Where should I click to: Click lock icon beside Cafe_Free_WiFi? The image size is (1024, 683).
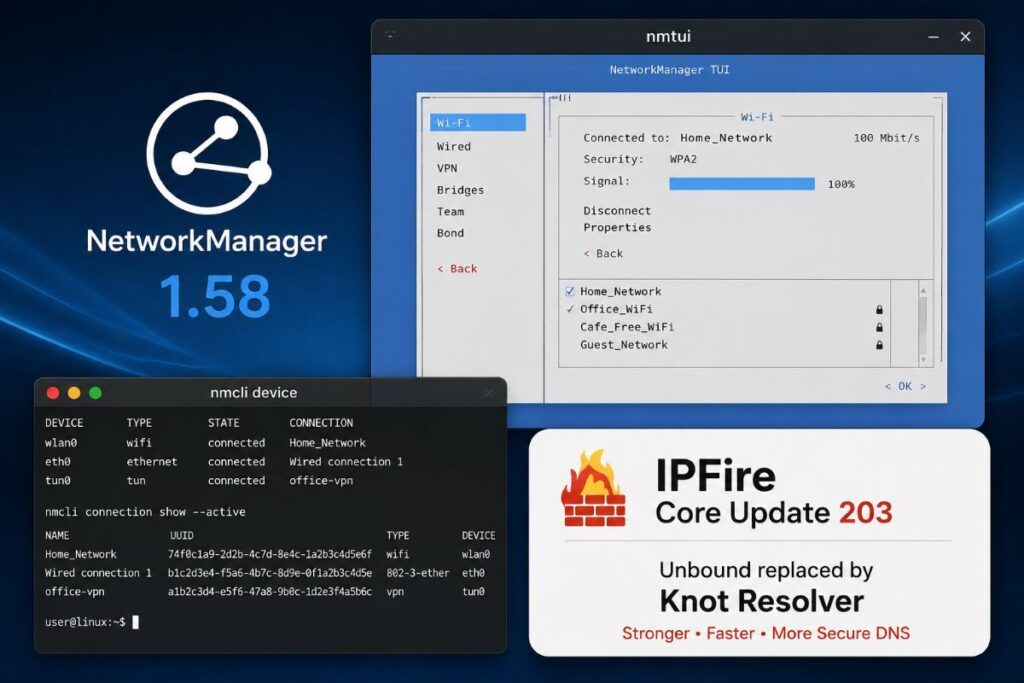pyautogui.click(x=879, y=327)
